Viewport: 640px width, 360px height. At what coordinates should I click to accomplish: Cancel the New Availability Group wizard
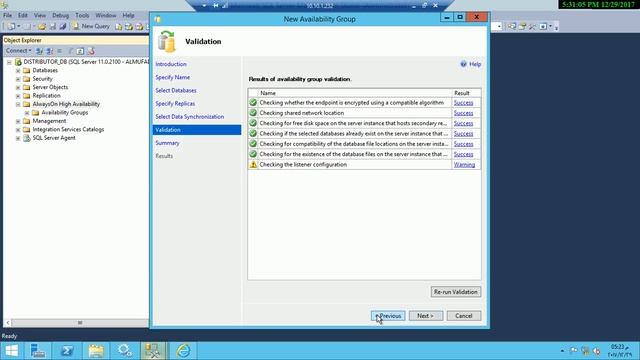(x=464, y=316)
